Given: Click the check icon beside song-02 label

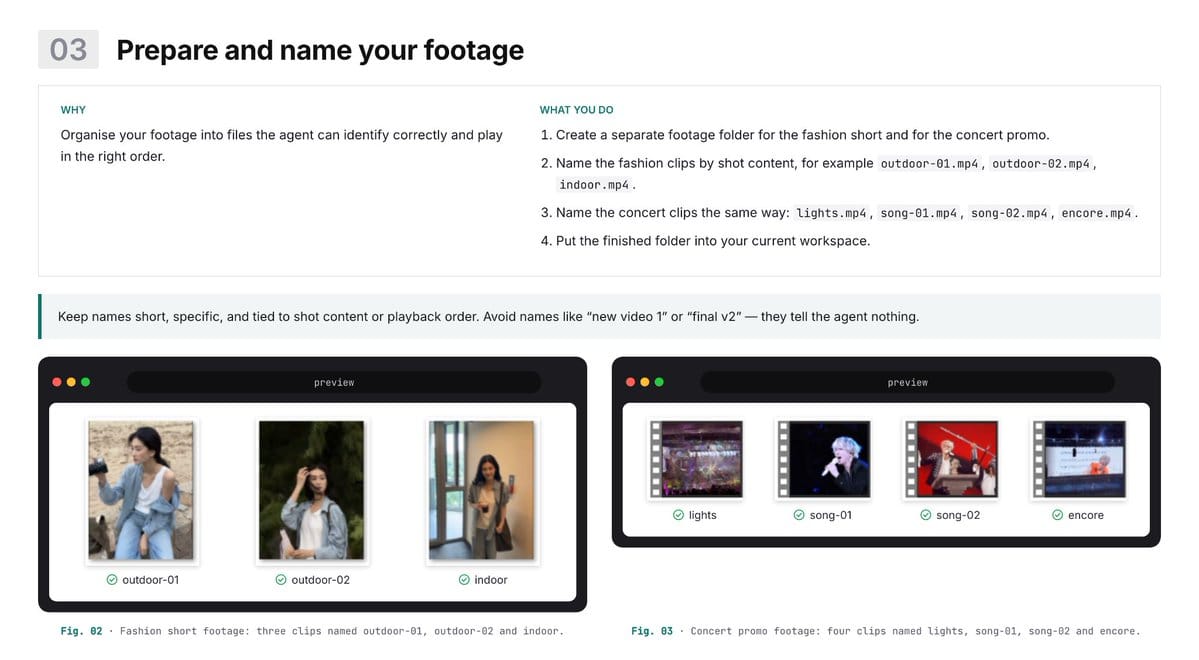Looking at the screenshot, I should click(925, 515).
